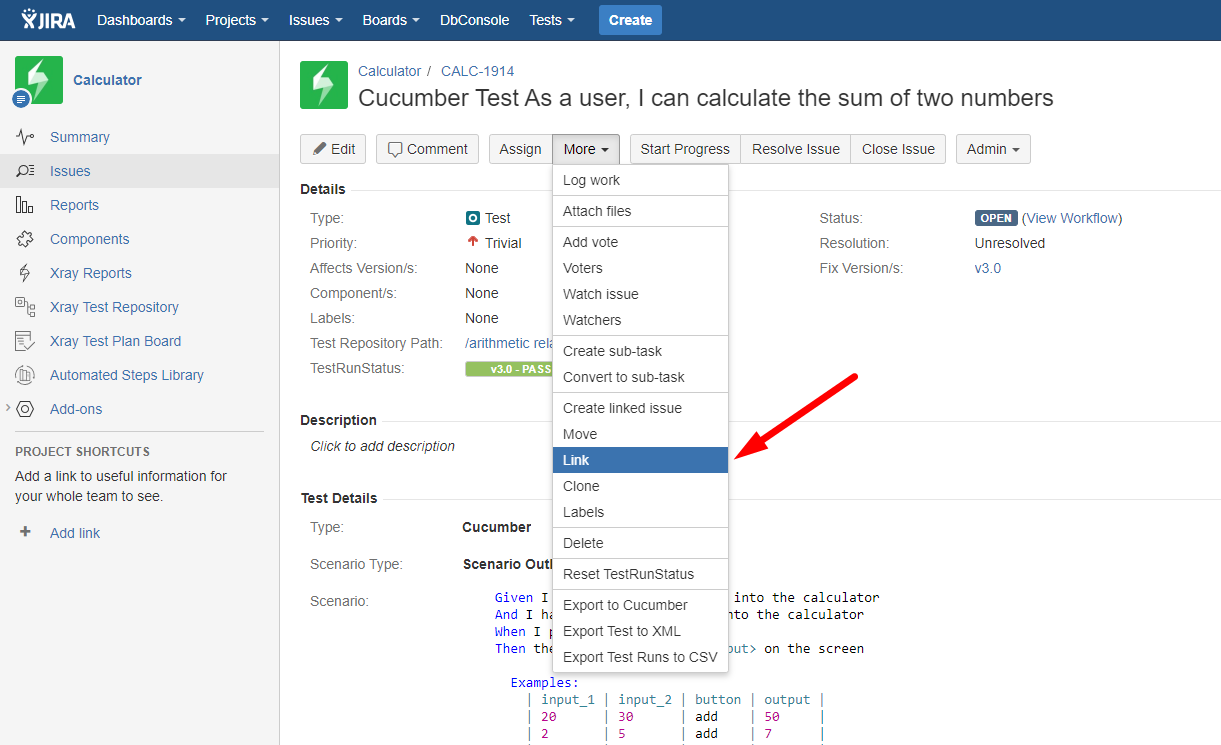The height and width of the screenshot is (745, 1221).
Task: Click the Summary sidebar icon
Action: pyautogui.click(x=25, y=137)
